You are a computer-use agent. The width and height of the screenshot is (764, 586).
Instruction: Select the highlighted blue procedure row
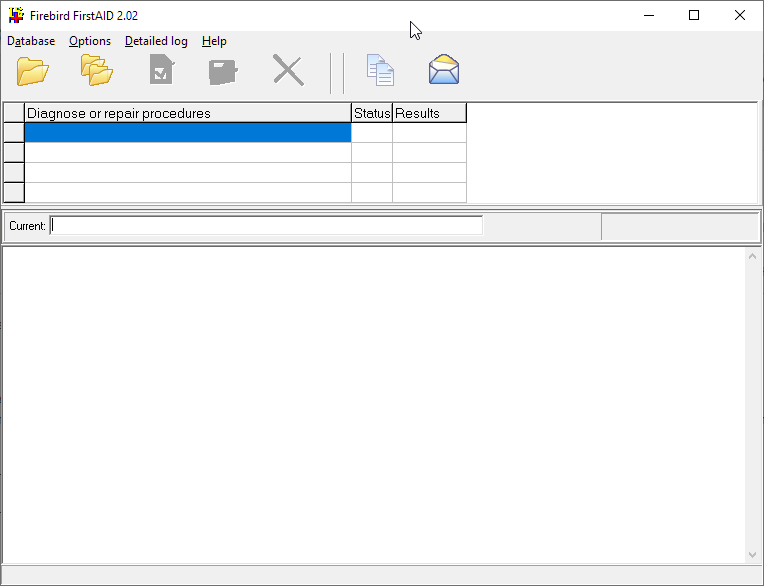pyautogui.click(x=188, y=132)
